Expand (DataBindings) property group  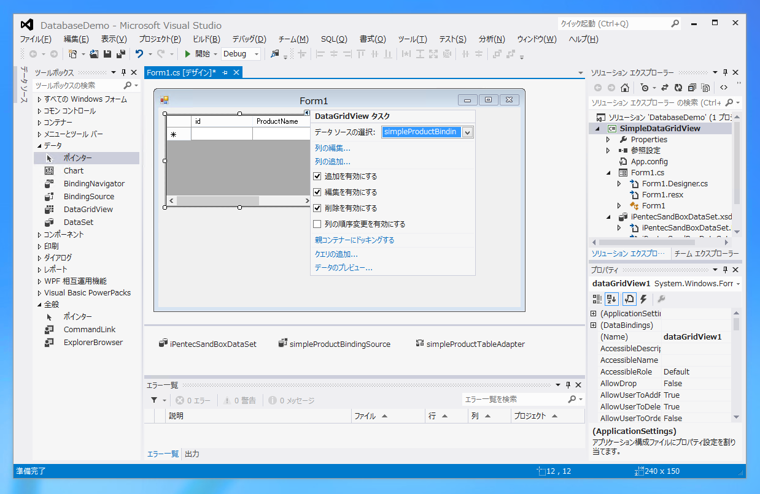click(x=594, y=325)
